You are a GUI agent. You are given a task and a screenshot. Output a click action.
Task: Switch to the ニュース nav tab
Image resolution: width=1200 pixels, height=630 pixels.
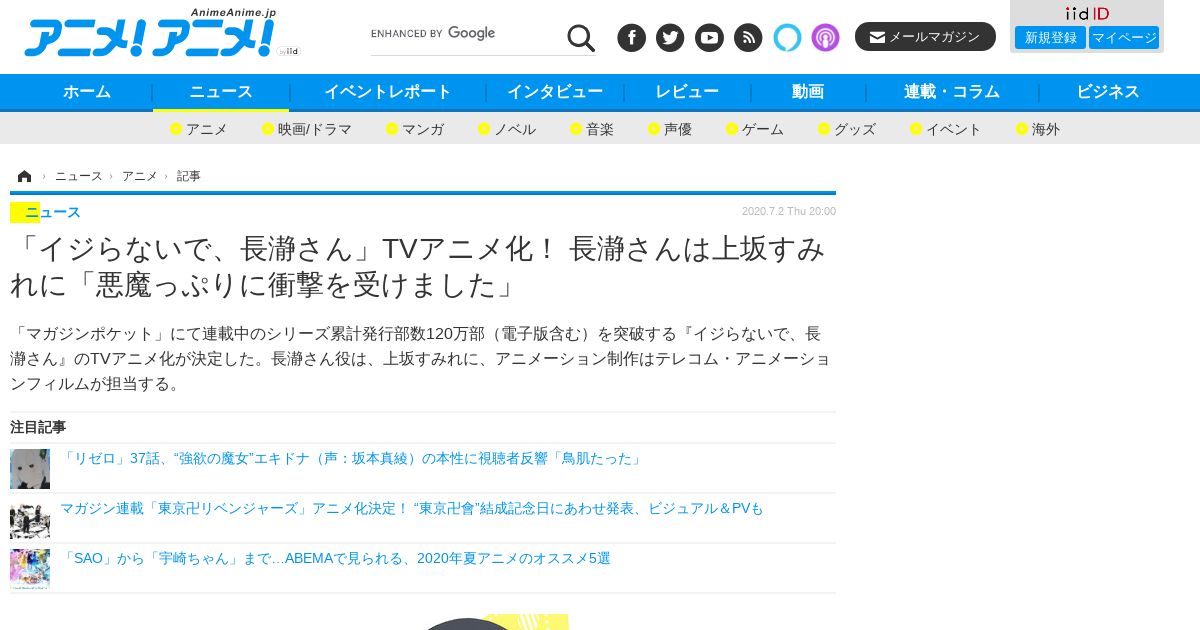coord(221,92)
